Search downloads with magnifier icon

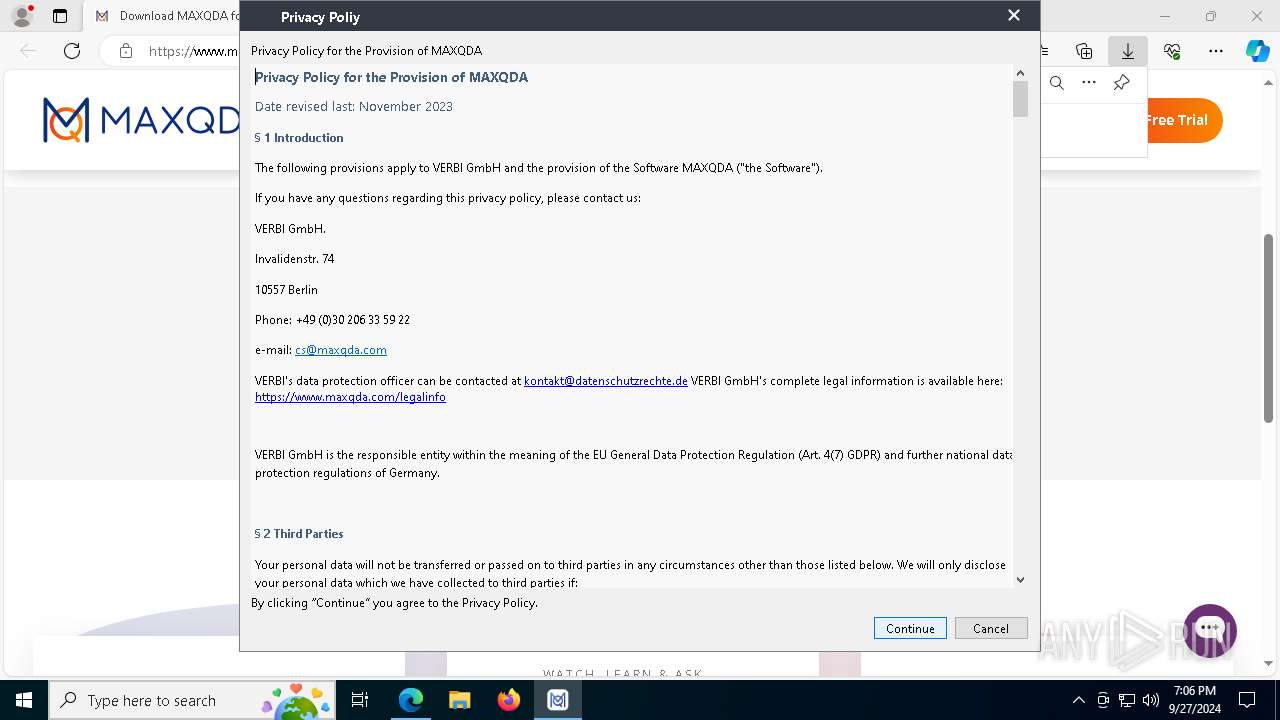click(1057, 83)
